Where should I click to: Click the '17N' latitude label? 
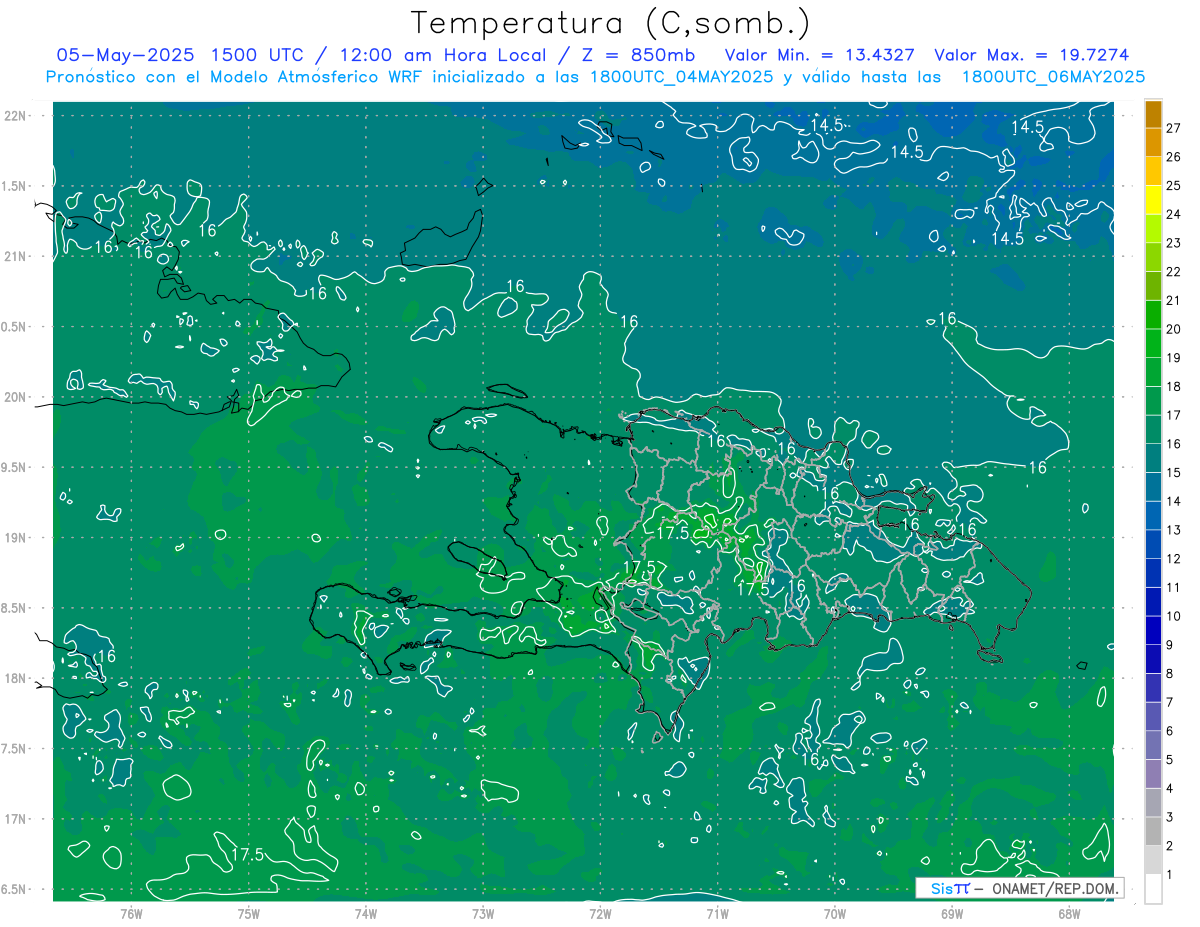[x=16, y=819]
